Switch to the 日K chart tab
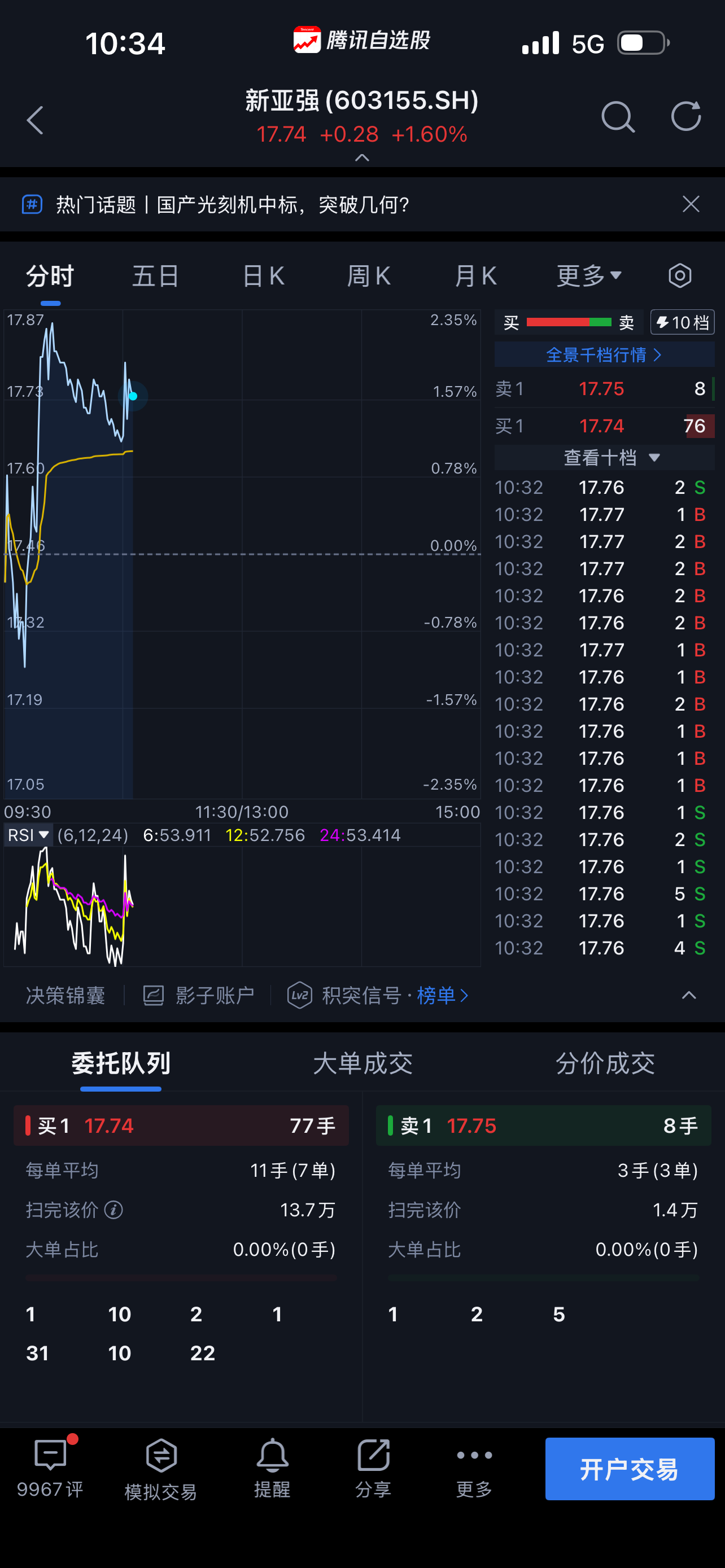 pyautogui.click(x=263, y=276)
